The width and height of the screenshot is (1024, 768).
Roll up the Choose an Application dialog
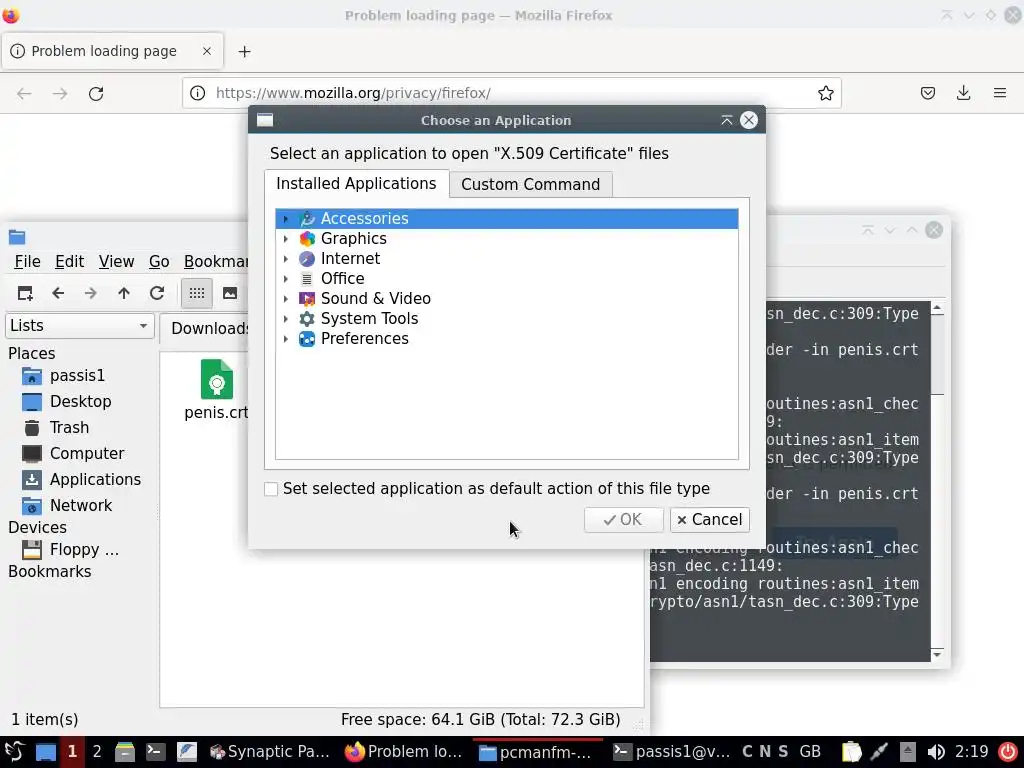click(726, 120)
